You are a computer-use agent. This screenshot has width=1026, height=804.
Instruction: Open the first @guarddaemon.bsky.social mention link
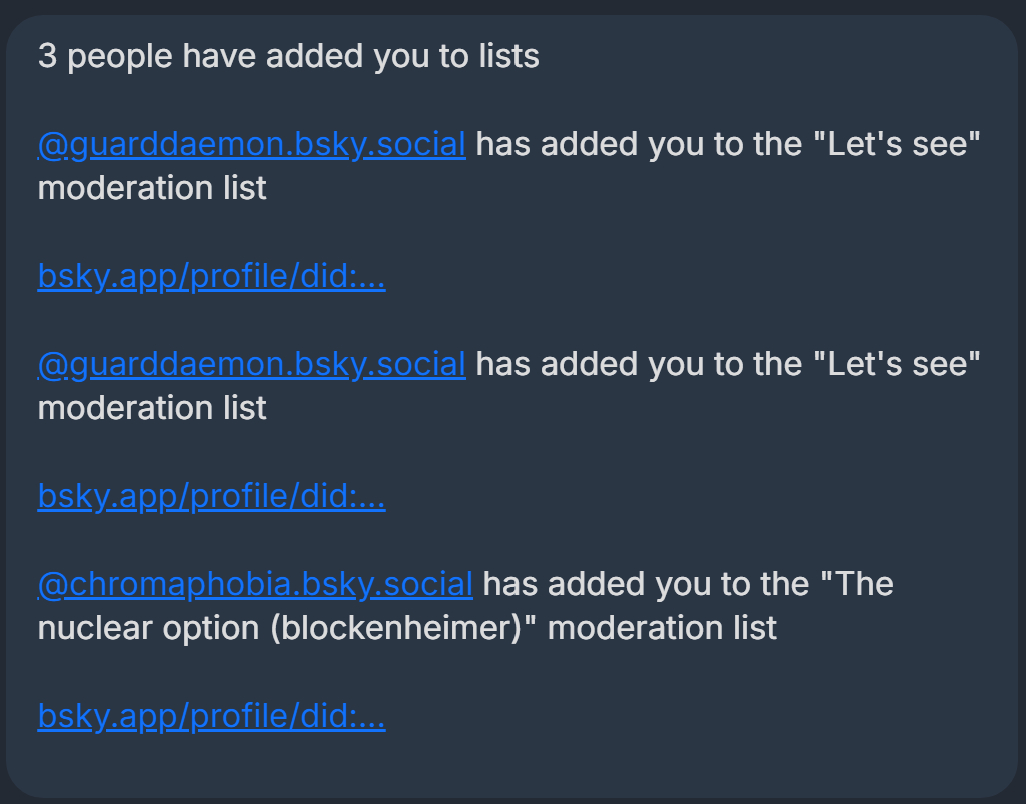[251, 145]
